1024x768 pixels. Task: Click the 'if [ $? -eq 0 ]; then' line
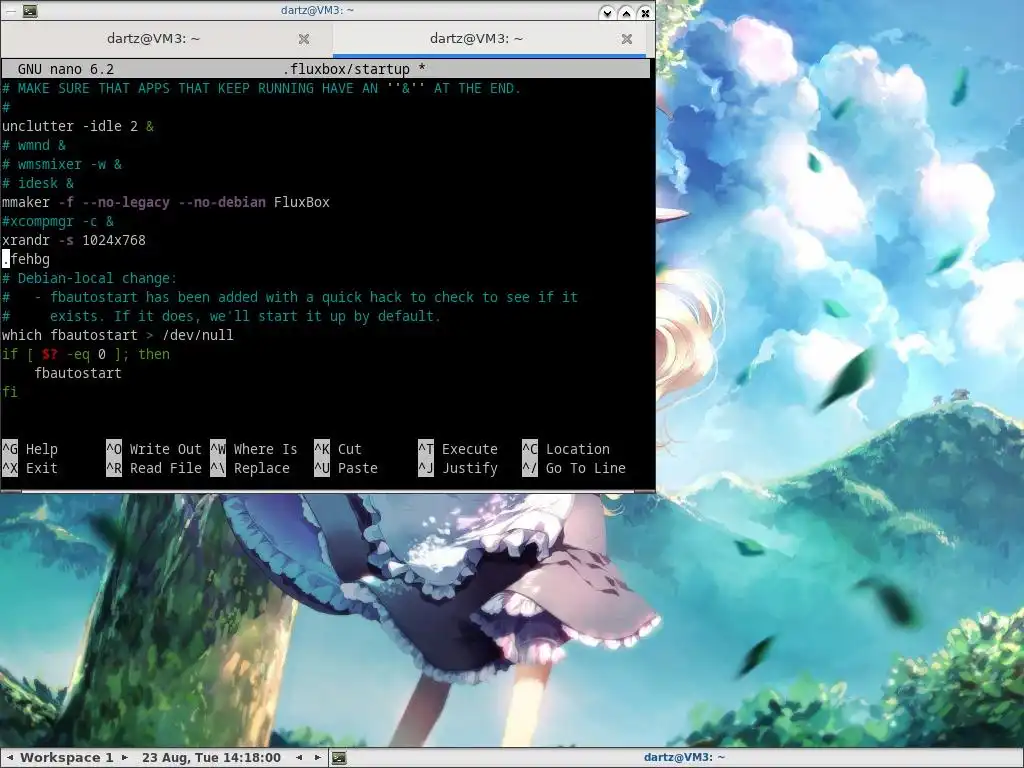(x=86, y=354)
